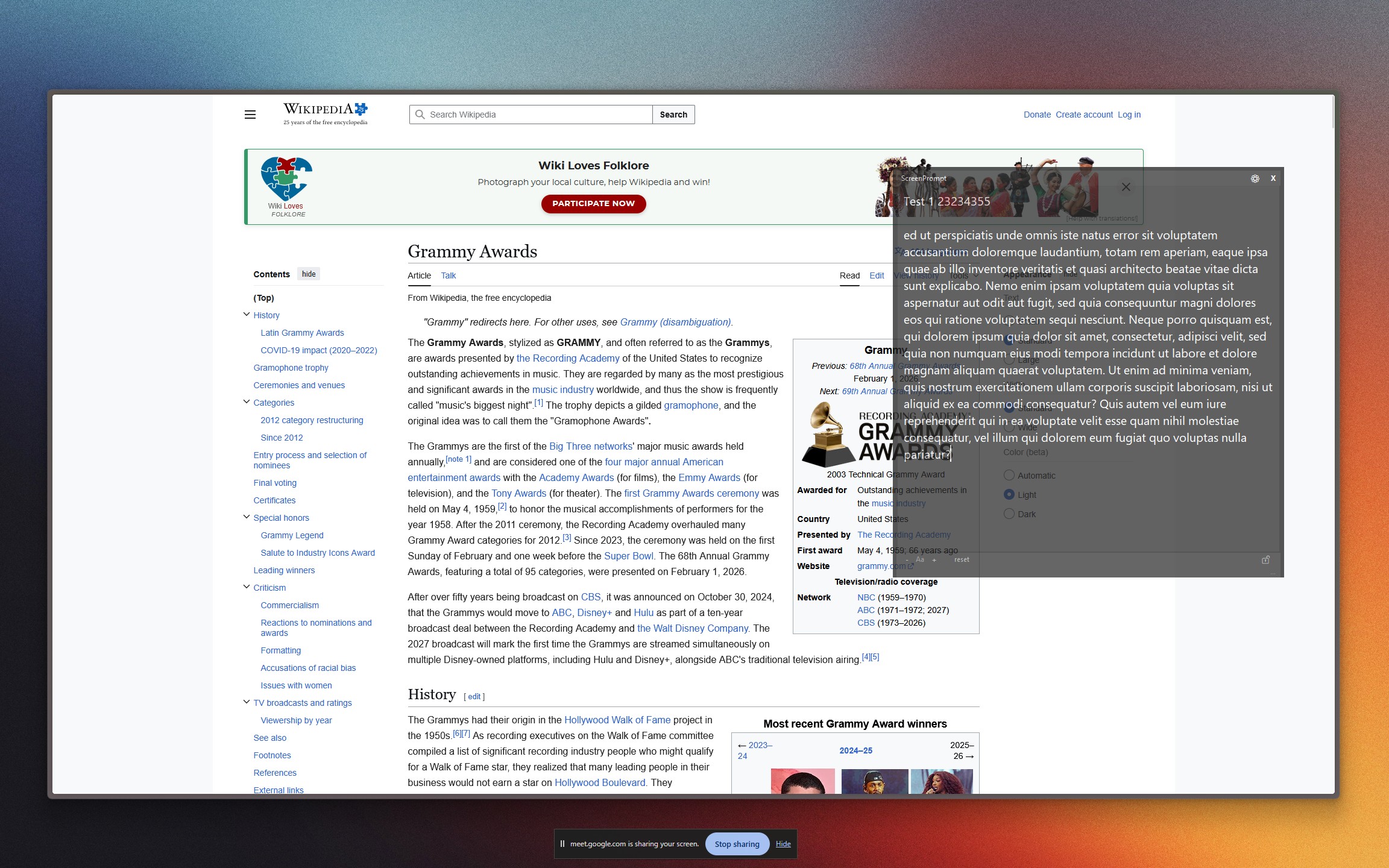This screenshot has height=868, width=1389.
Task: Open the Wikipedia hamburger main menu
Action: (x=250, y=115)
